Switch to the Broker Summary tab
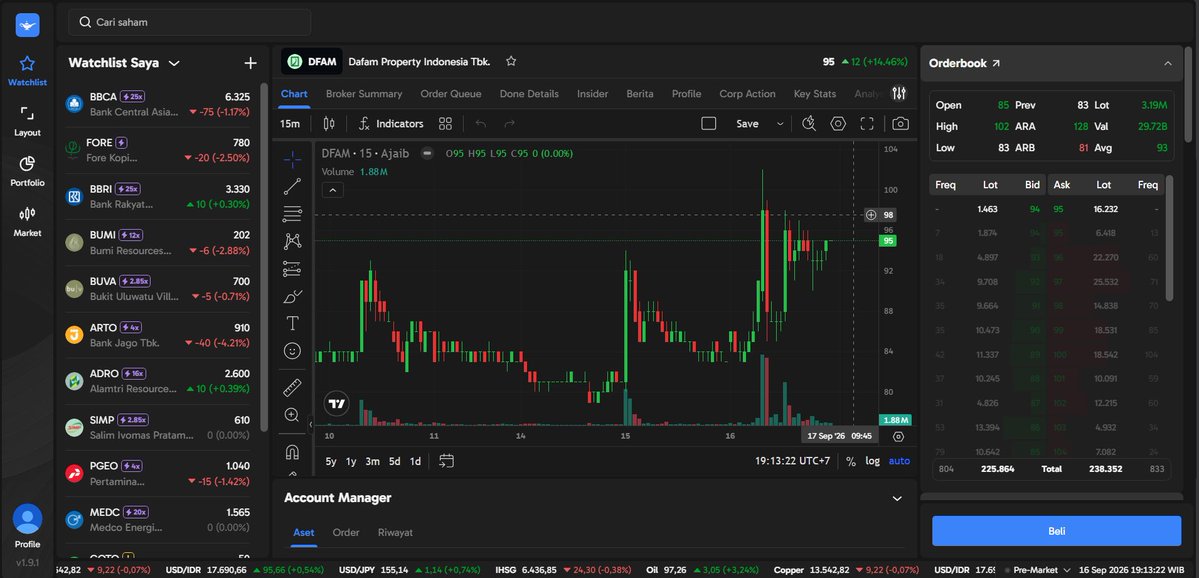 coord(364,93)
